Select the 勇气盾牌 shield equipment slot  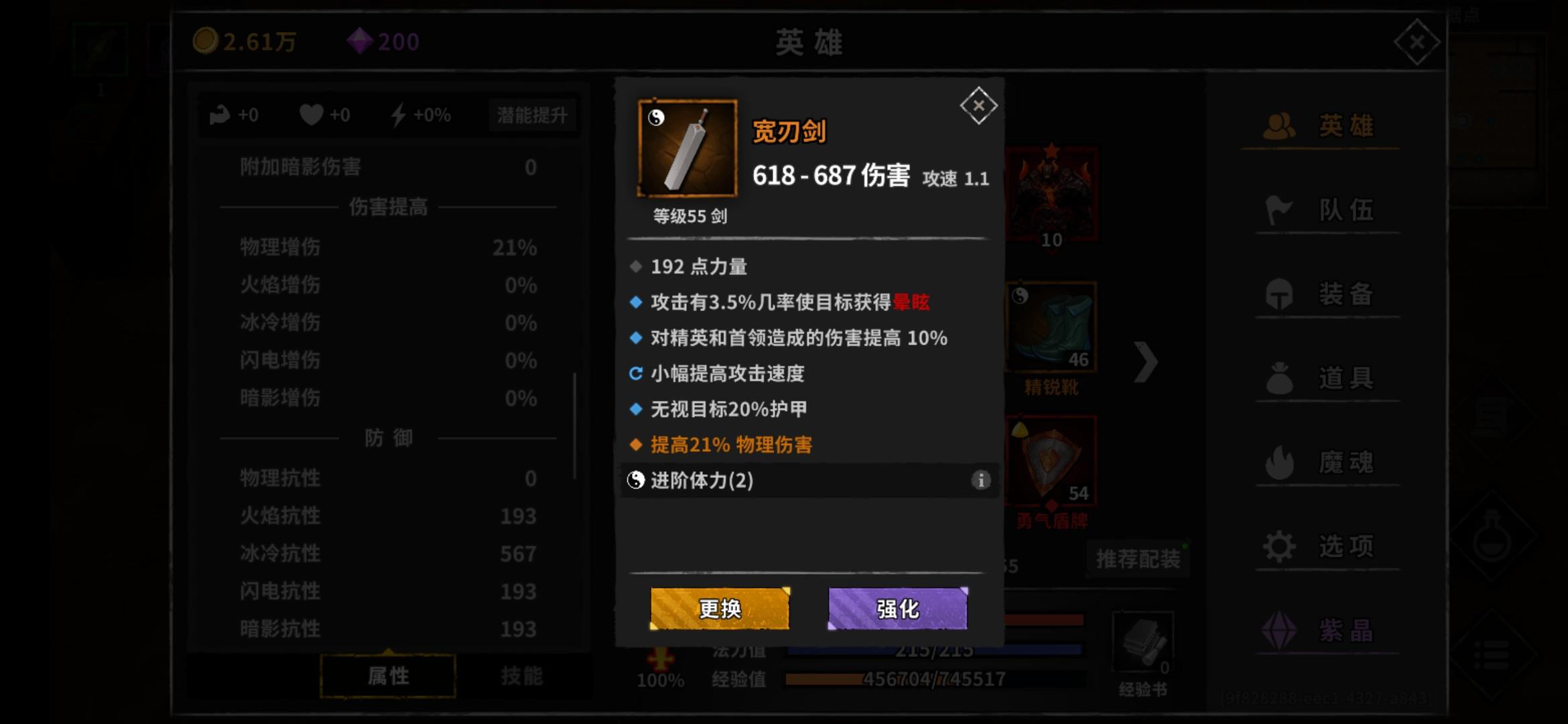1051,461
